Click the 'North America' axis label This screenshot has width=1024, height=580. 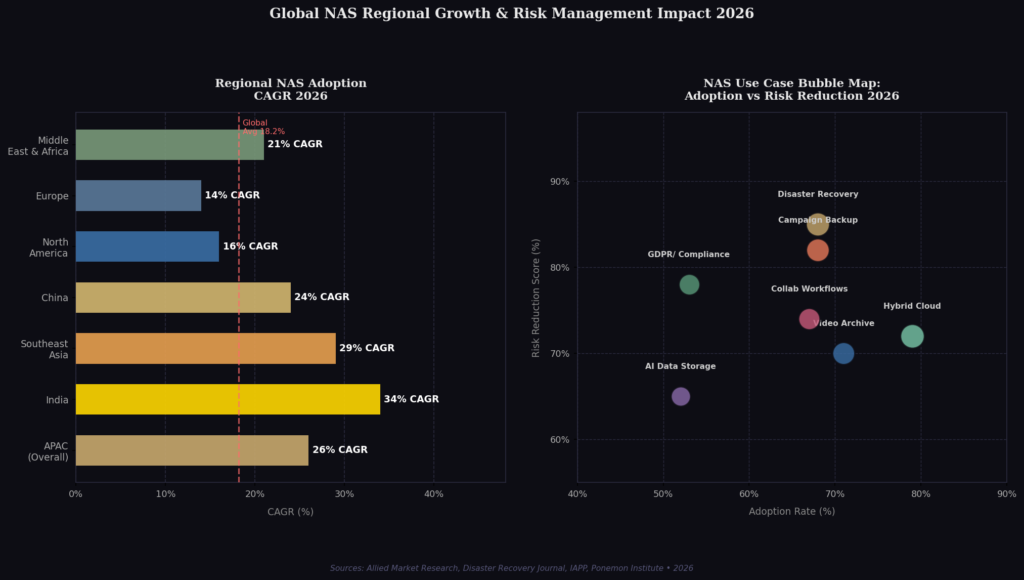point(48,248)
